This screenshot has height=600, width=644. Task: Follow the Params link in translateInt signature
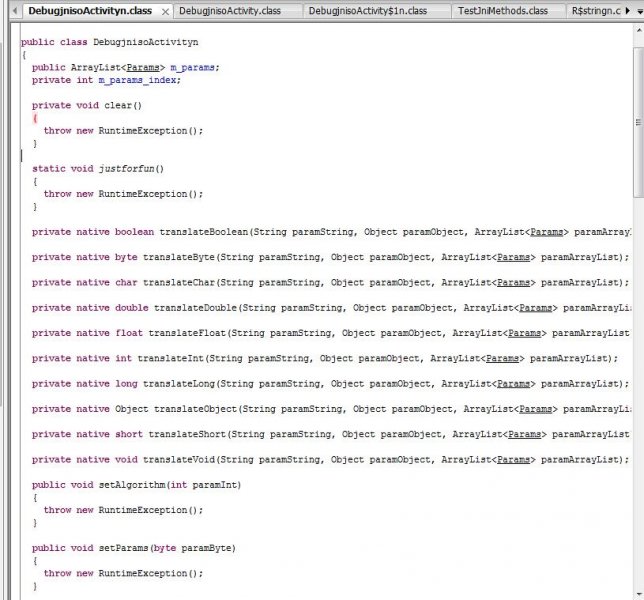tap(502, 359)
